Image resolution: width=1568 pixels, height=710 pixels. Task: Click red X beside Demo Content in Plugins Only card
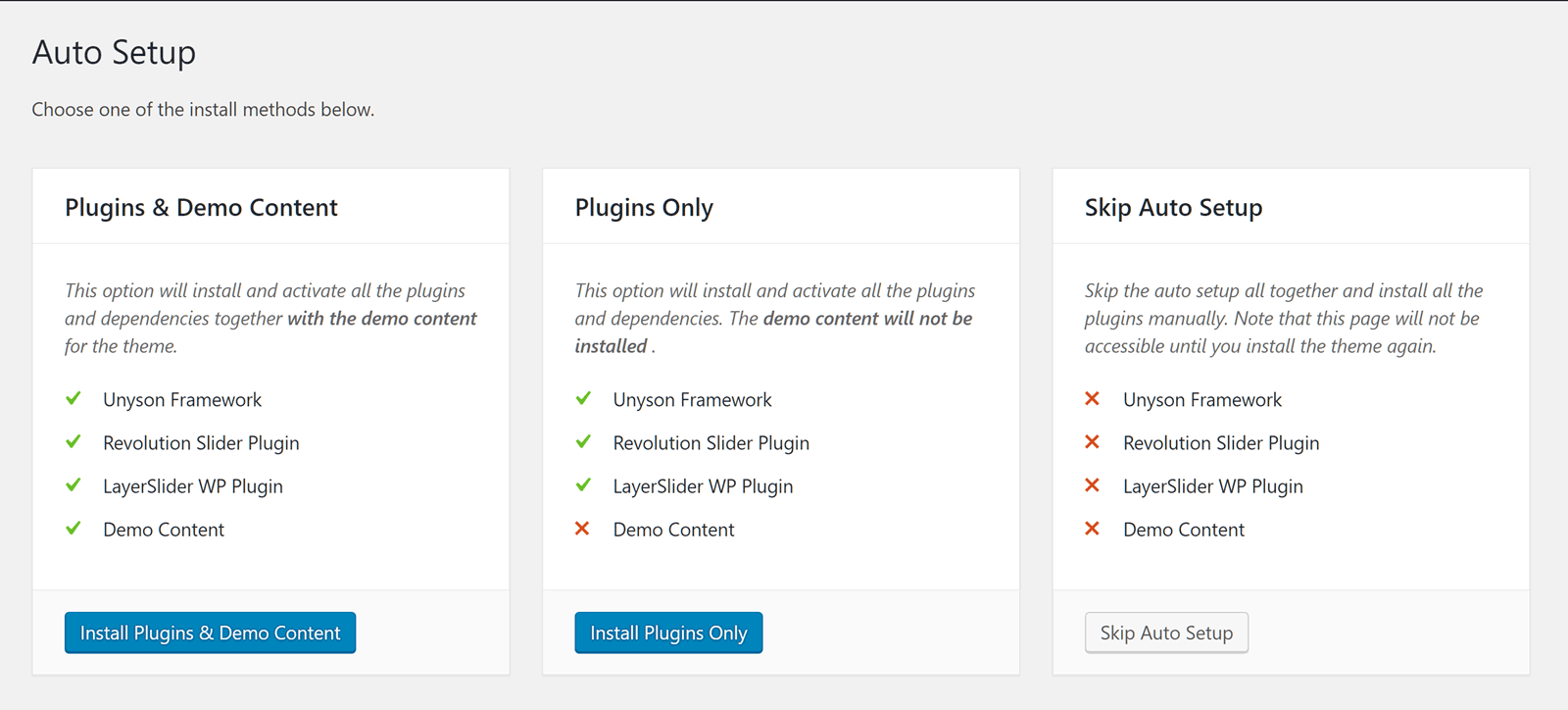click(582, 529)
